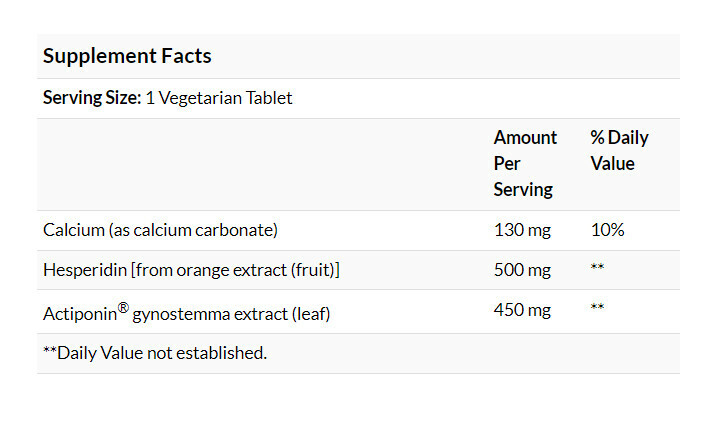
Task: Click the word Calcium in first row
Action: click(73, 230)
